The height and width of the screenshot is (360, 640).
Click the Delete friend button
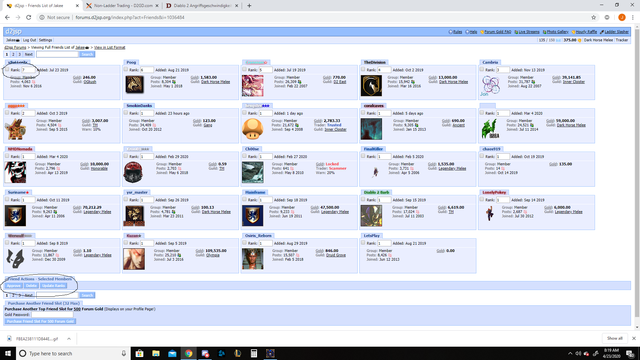(x=31, y=286)
